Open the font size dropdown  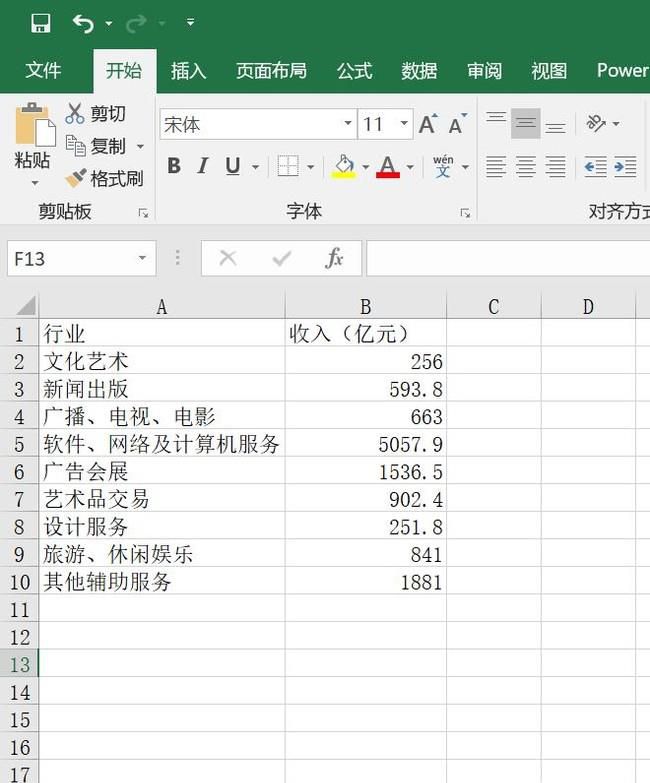[404, 125]
